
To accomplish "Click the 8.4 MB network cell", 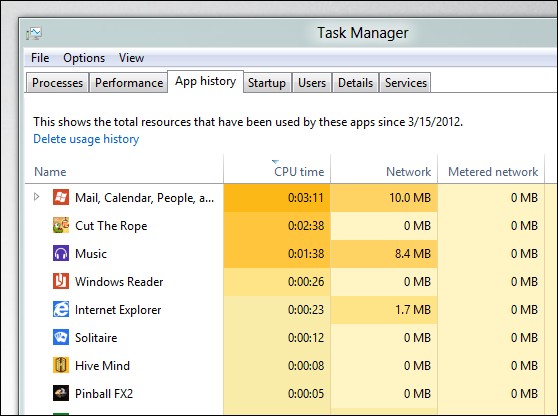I will pyautogui.click(x=384, y=254).
